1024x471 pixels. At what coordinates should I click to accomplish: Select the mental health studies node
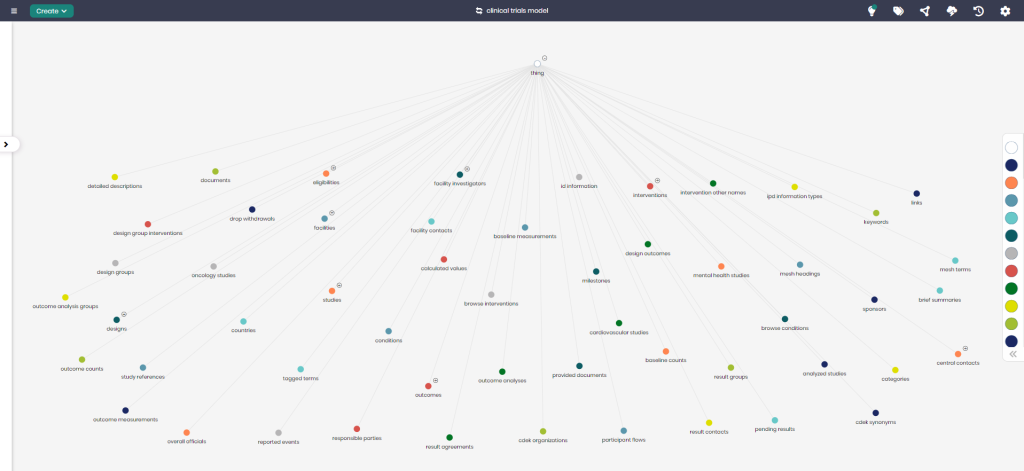(x=721, y=267)
